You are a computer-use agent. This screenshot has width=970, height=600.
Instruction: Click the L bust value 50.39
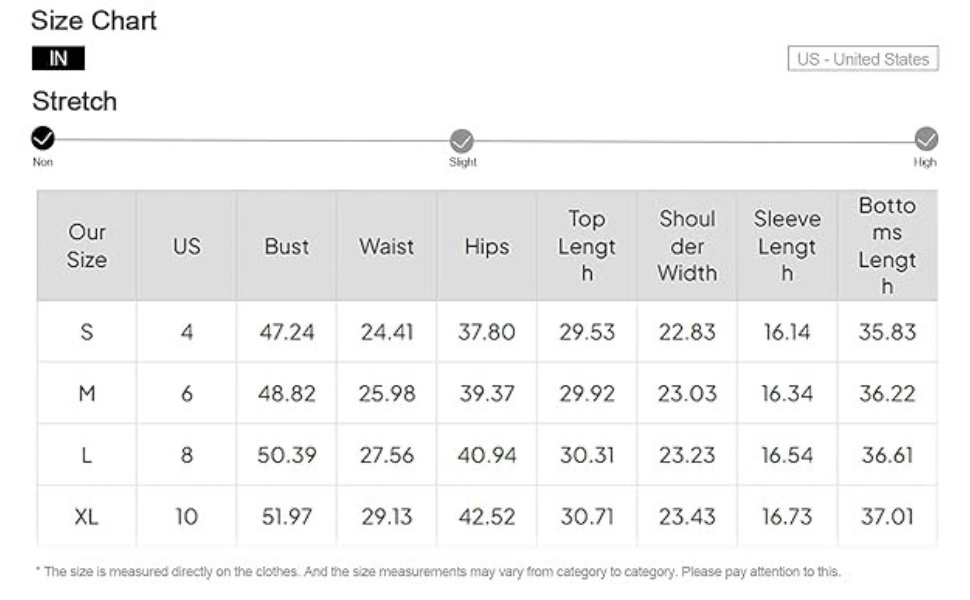coord(286,455)
